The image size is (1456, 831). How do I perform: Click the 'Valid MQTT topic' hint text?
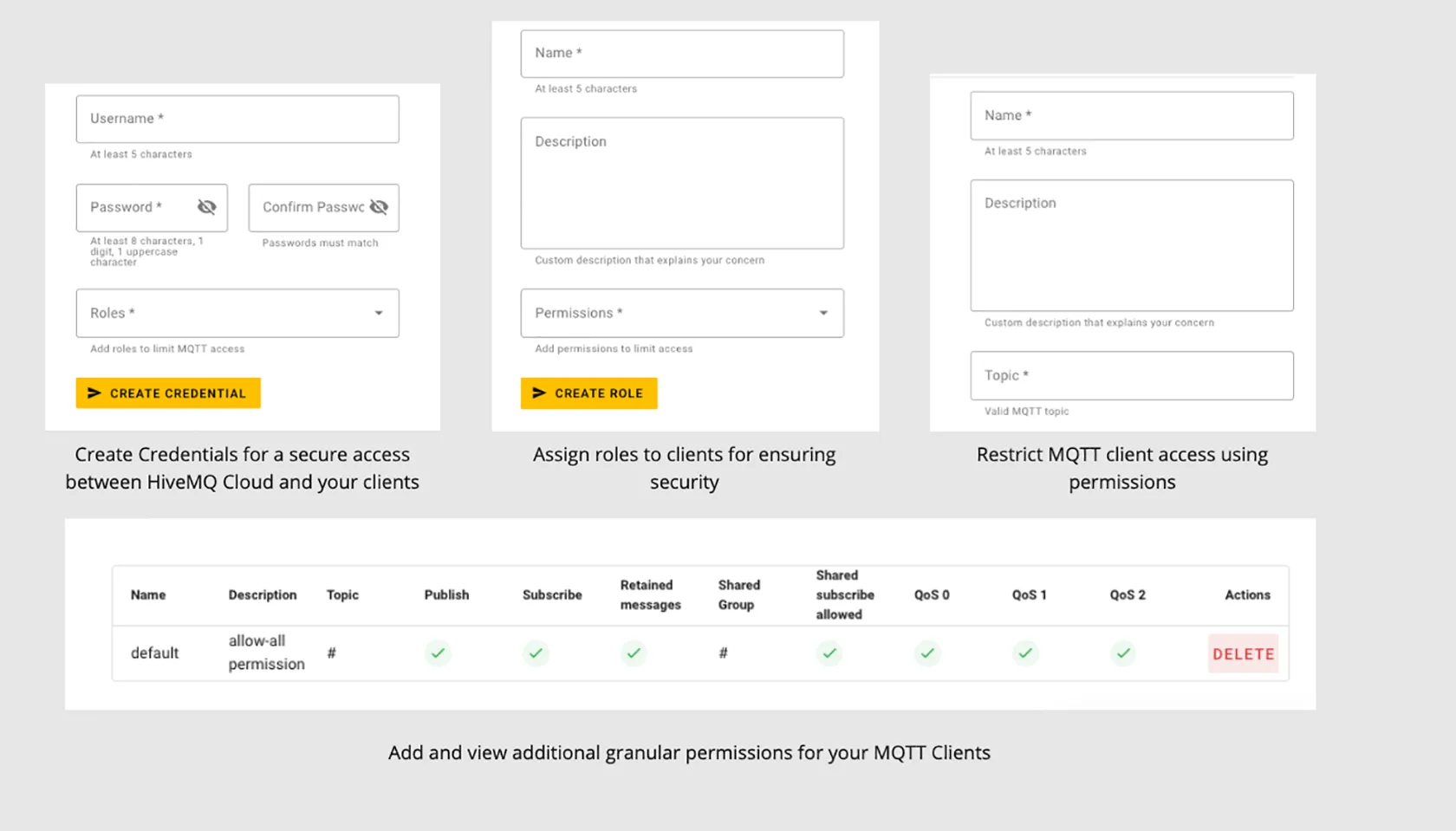click(1026, 411)
